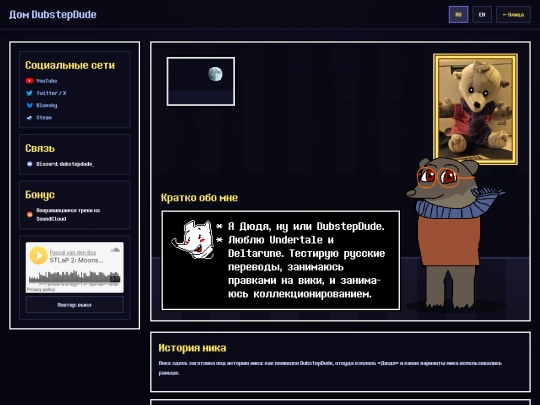Click the Bluesky butterfly icon
This screenshot has width=540, height=405.
pos(29,105)
